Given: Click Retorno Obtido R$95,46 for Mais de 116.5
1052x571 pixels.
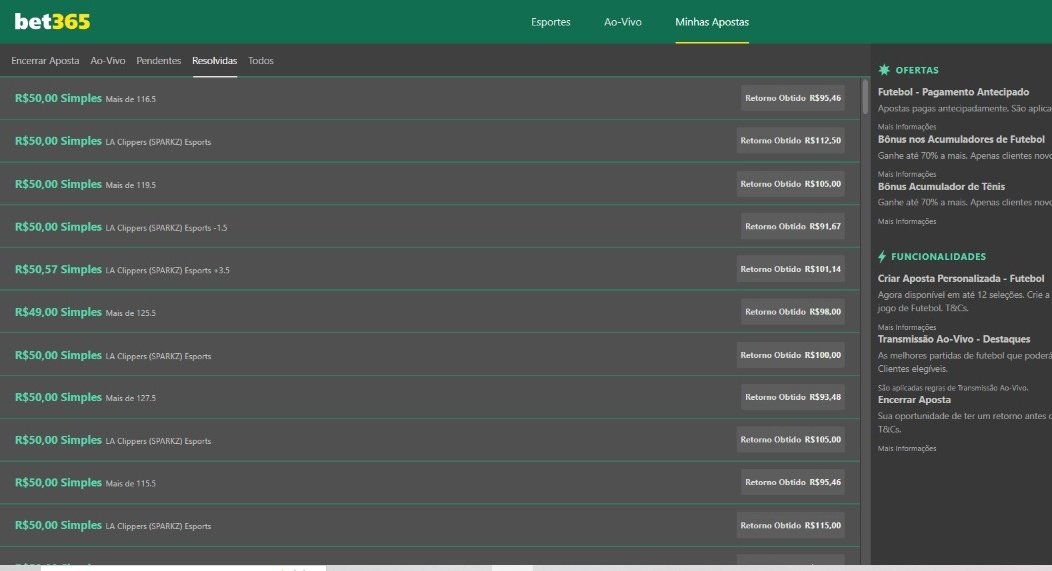Looking at the screenshot, I should pos(792,98).
